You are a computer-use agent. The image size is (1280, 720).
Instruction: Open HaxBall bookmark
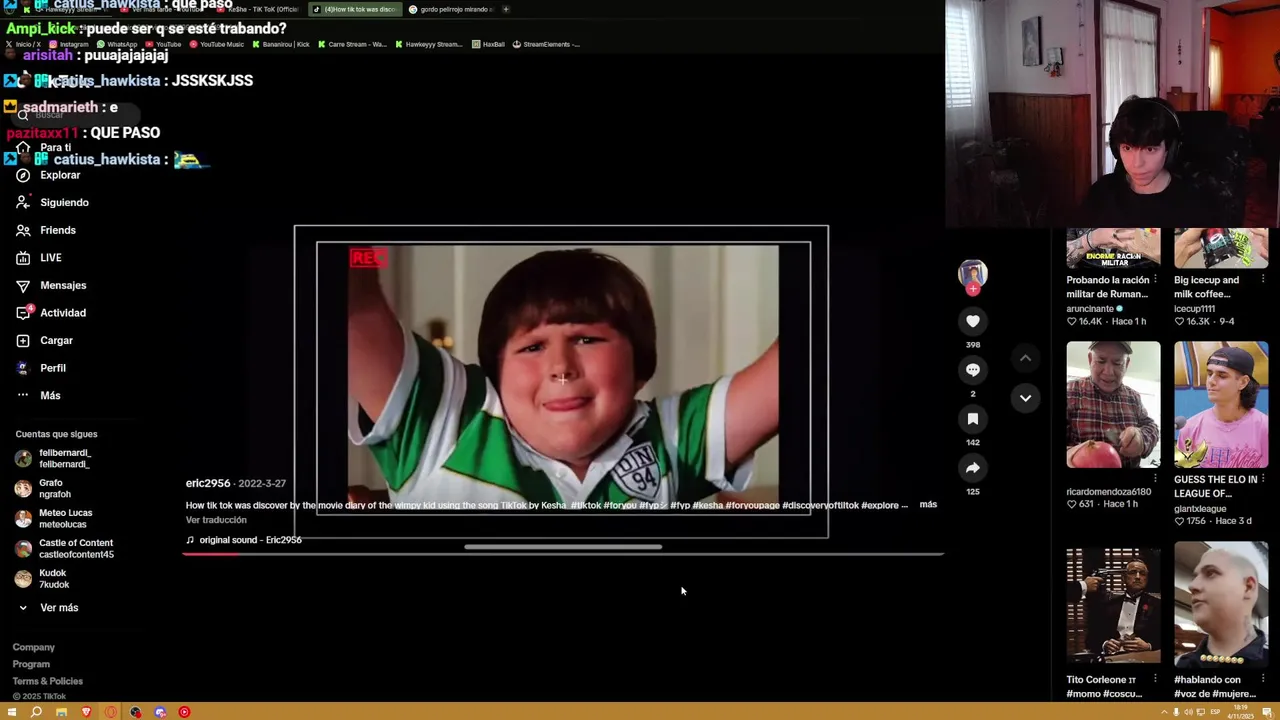[x=490, y=44]
